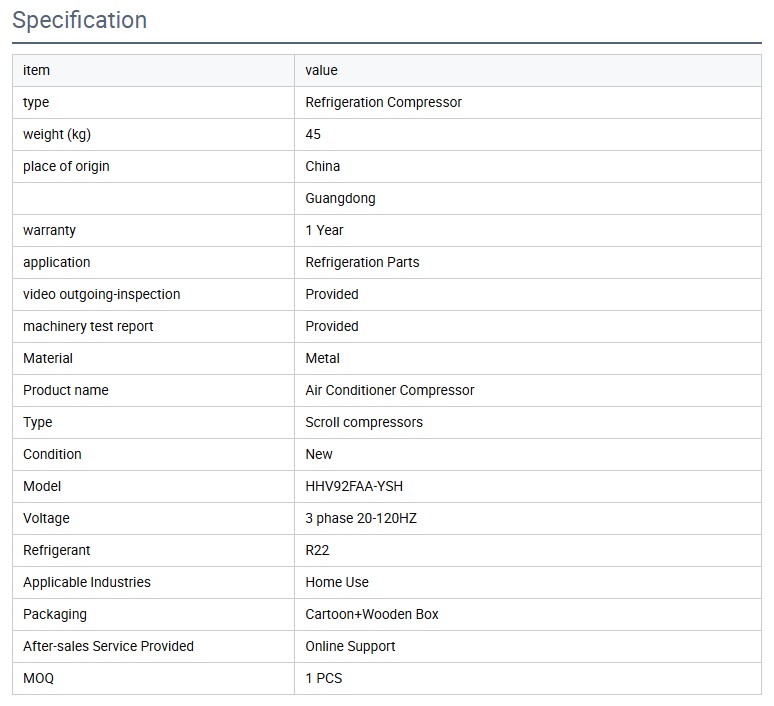The height and width of the screenshot is (706, 774).
Task: Select the model number HHV92FAA-YSH
Action: click(354, 486)
